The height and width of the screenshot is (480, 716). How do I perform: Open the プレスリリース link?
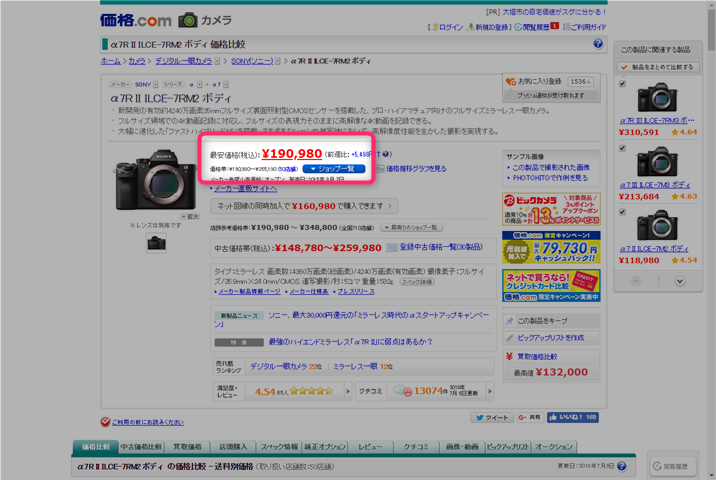[x=356, y=291]
